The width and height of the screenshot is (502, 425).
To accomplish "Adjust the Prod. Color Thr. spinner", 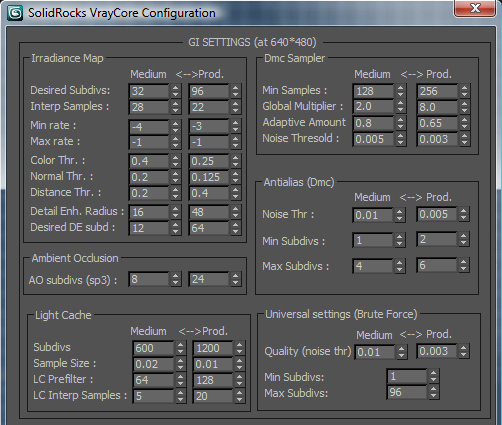I will [235, 161].
